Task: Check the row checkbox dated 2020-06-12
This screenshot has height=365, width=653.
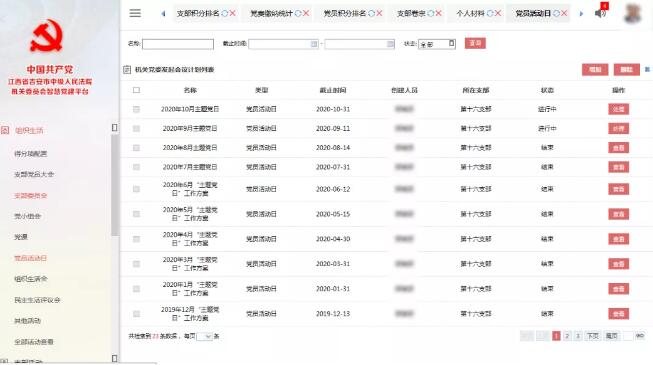Action: pyautogui.click(x=136, y=189)
